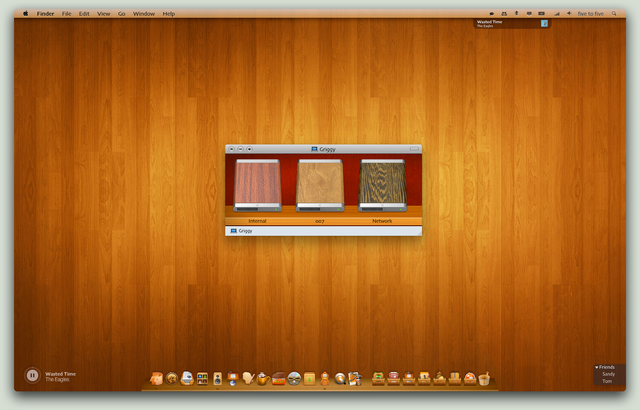Select the 007 light wood drive
Image resolution: width=640 pixels, height=410 pixels.
coord(320,185)
